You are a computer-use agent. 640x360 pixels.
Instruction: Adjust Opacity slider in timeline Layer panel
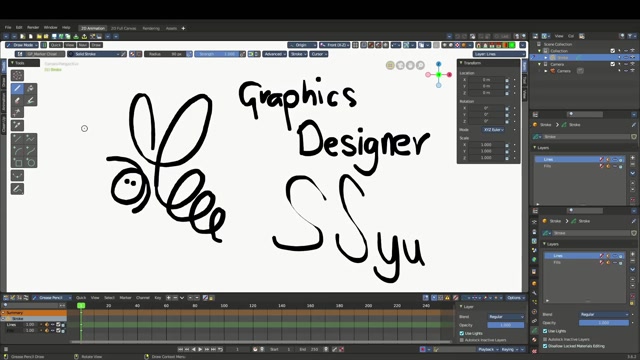point(505,325)
